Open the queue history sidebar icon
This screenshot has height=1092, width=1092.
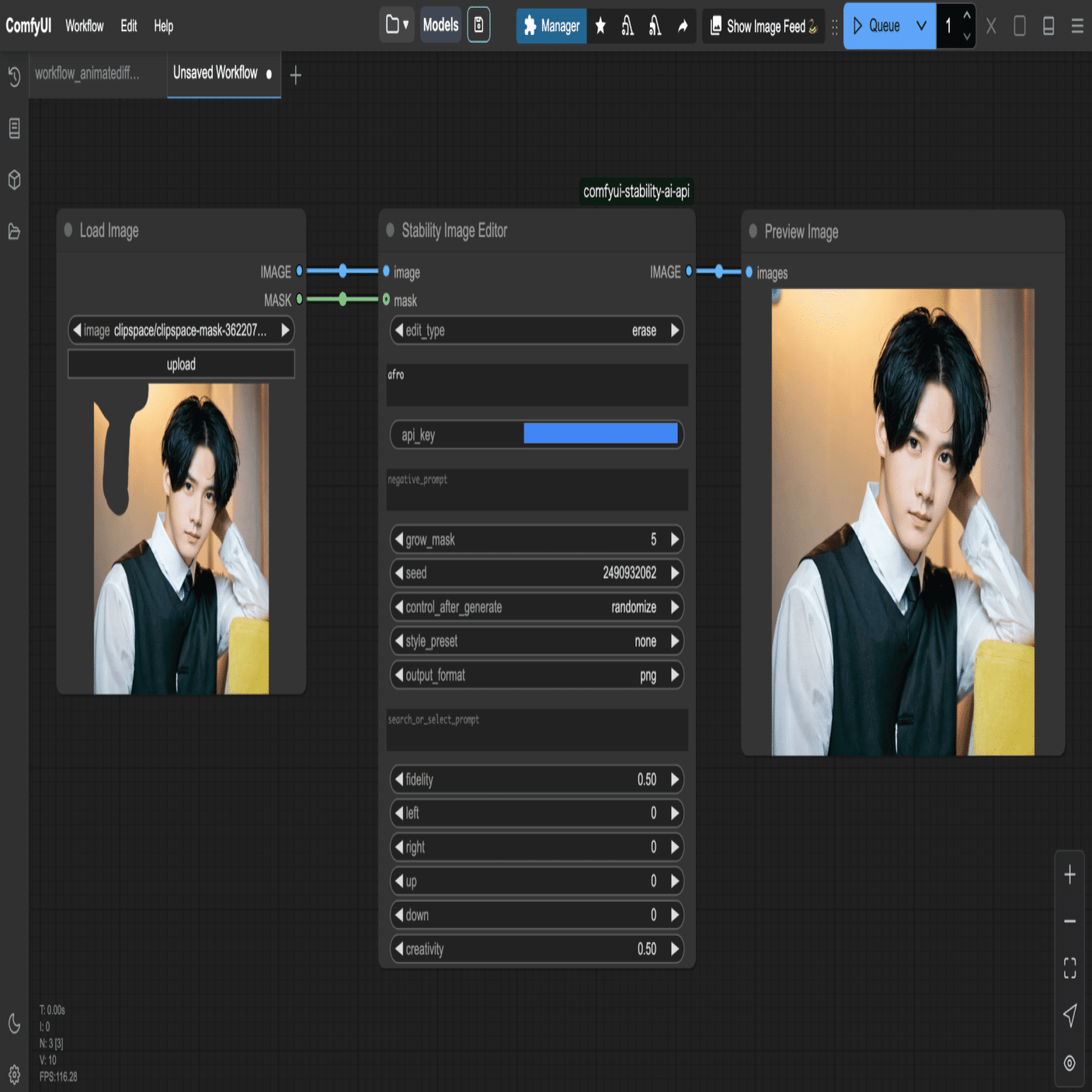point(14,76)
